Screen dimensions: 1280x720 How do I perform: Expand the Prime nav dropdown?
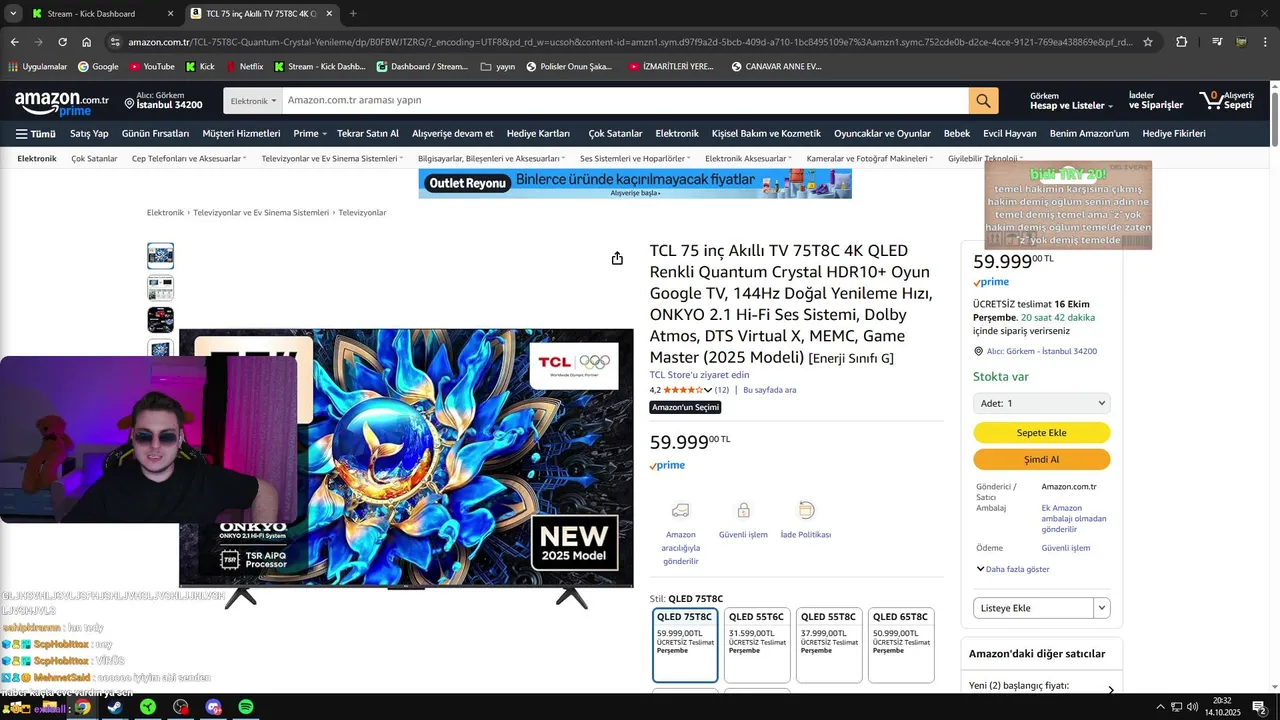coord(310,133)
